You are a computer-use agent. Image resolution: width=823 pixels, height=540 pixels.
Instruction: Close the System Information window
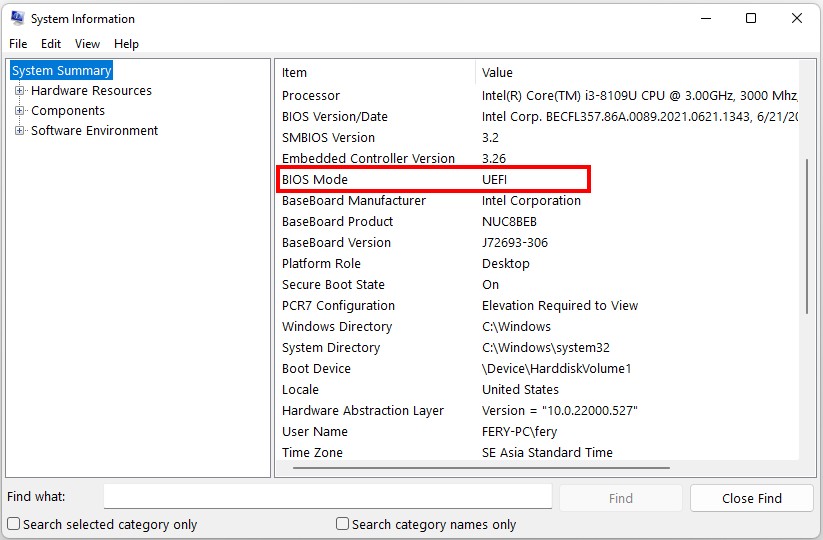click(x=796, y=18)
